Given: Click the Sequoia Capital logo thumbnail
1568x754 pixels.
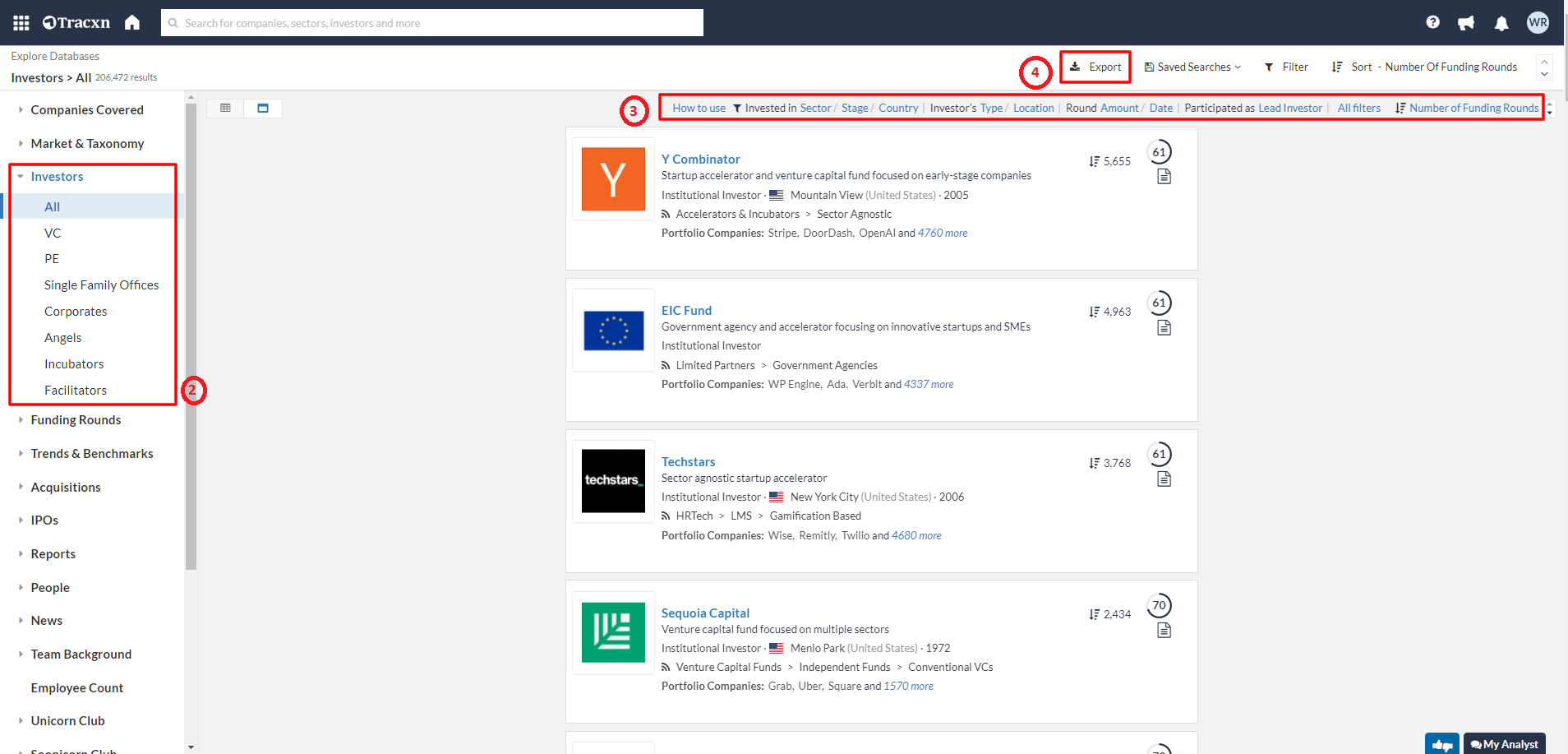Looking at the screenshot, I should (x=613, y=632).
